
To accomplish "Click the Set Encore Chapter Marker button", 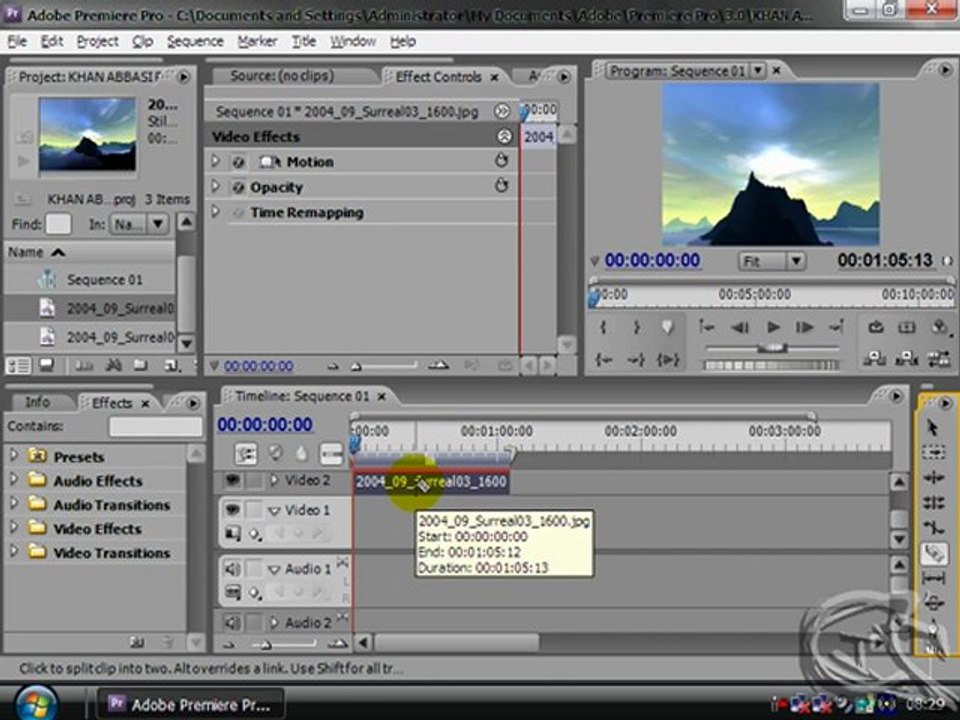I will coord(276,453).
